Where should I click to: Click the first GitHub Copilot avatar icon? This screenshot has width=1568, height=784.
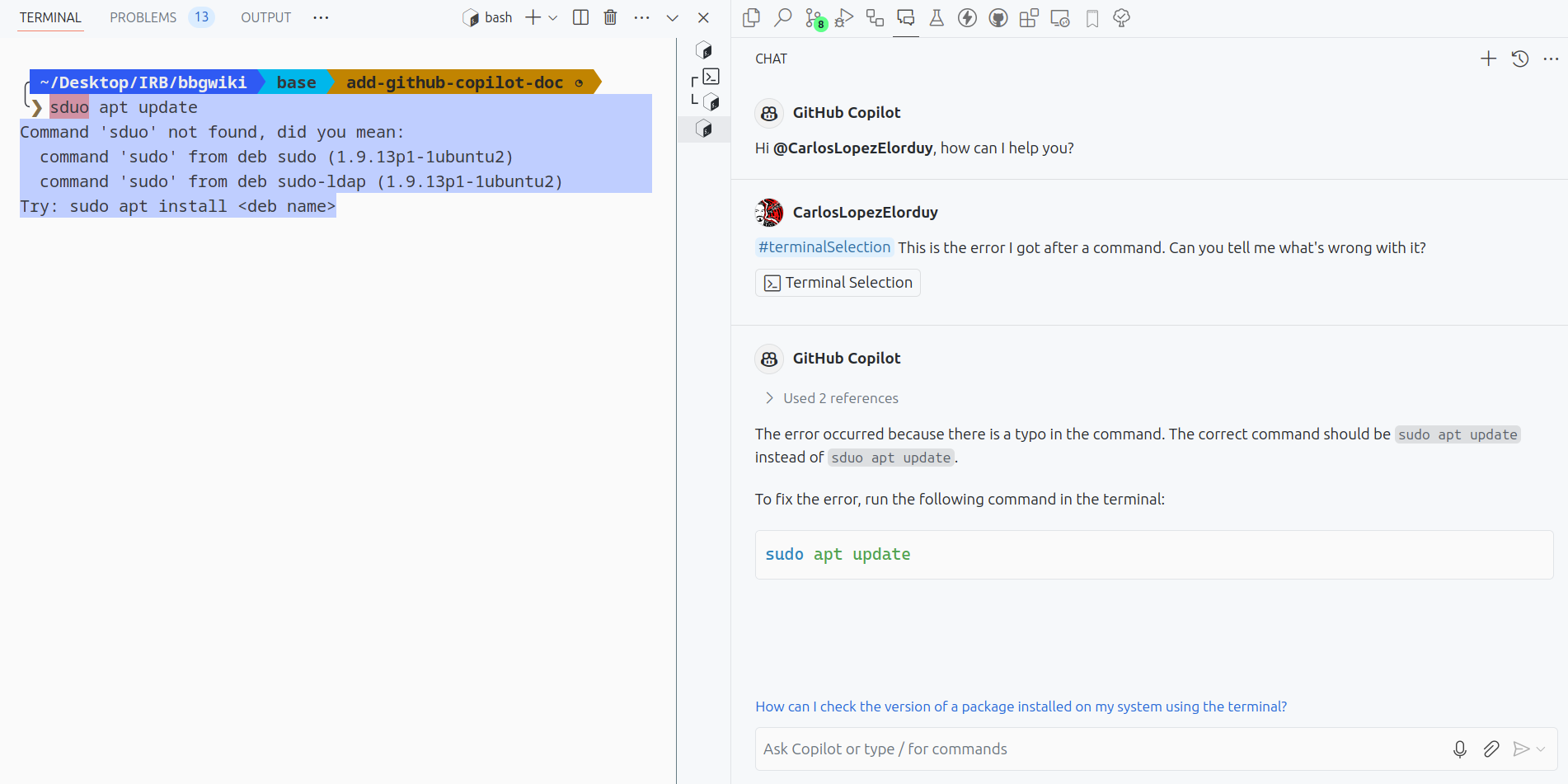[x=769, y=113]
